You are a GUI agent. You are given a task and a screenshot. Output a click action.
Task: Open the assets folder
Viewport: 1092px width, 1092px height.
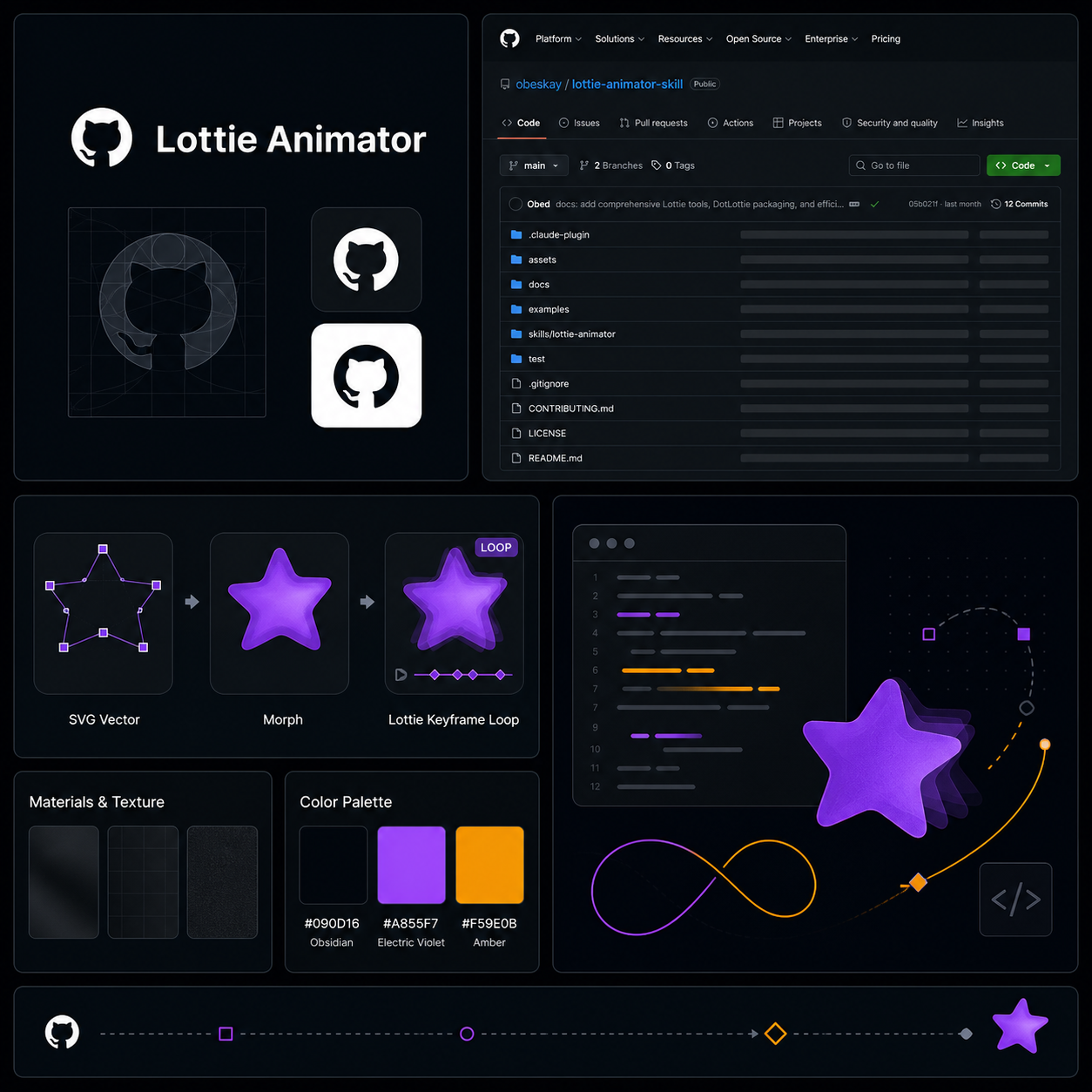coord(542,260)
